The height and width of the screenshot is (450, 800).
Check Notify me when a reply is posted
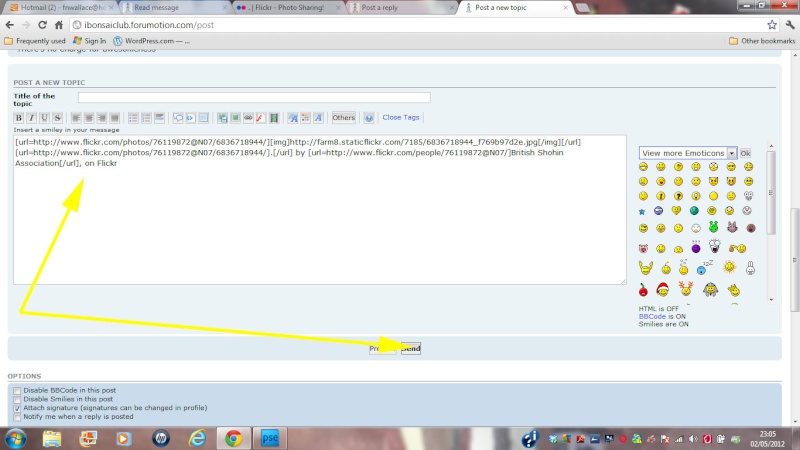[x=17, y=417]
